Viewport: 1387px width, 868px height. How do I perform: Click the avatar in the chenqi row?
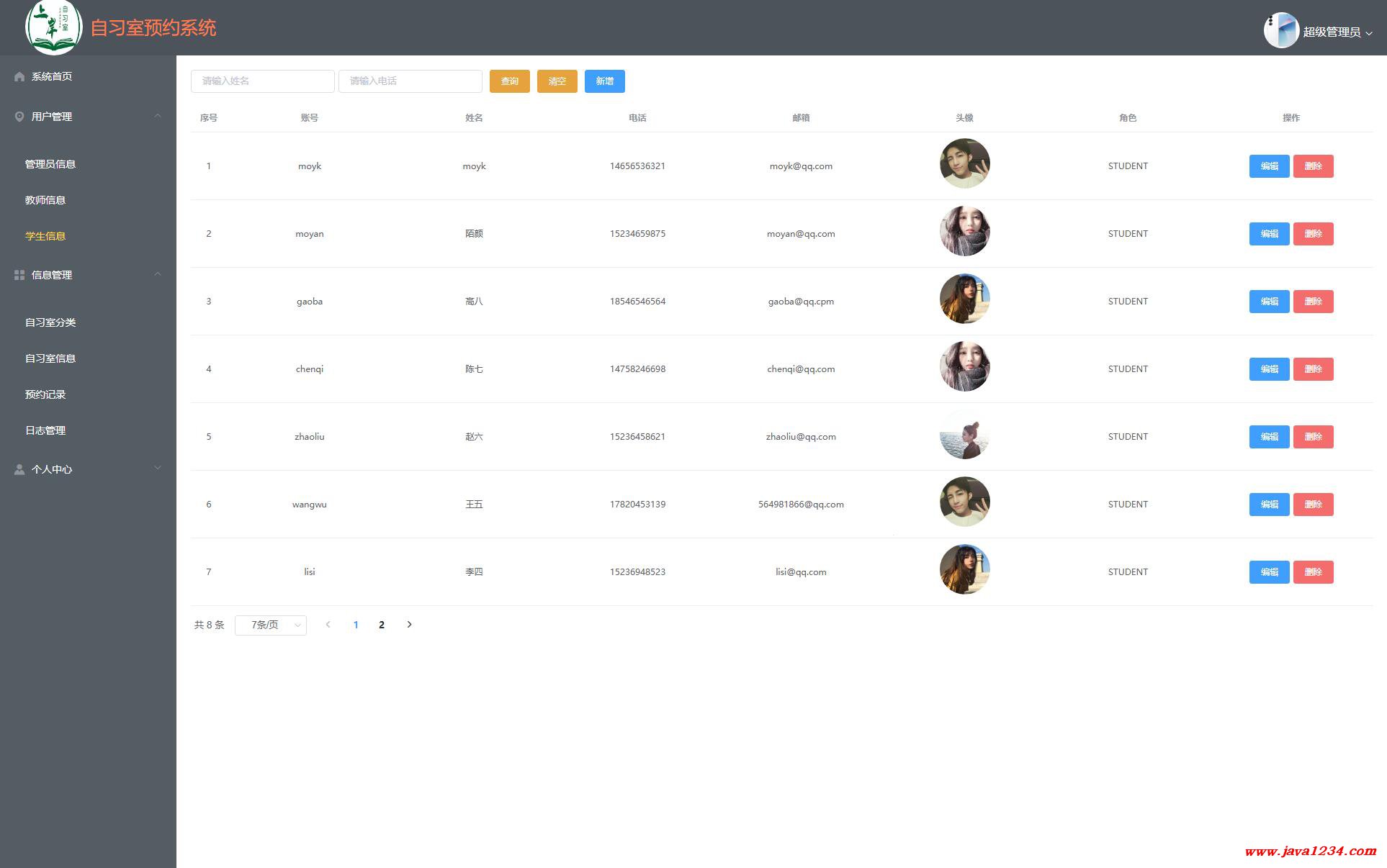[965, 366]
